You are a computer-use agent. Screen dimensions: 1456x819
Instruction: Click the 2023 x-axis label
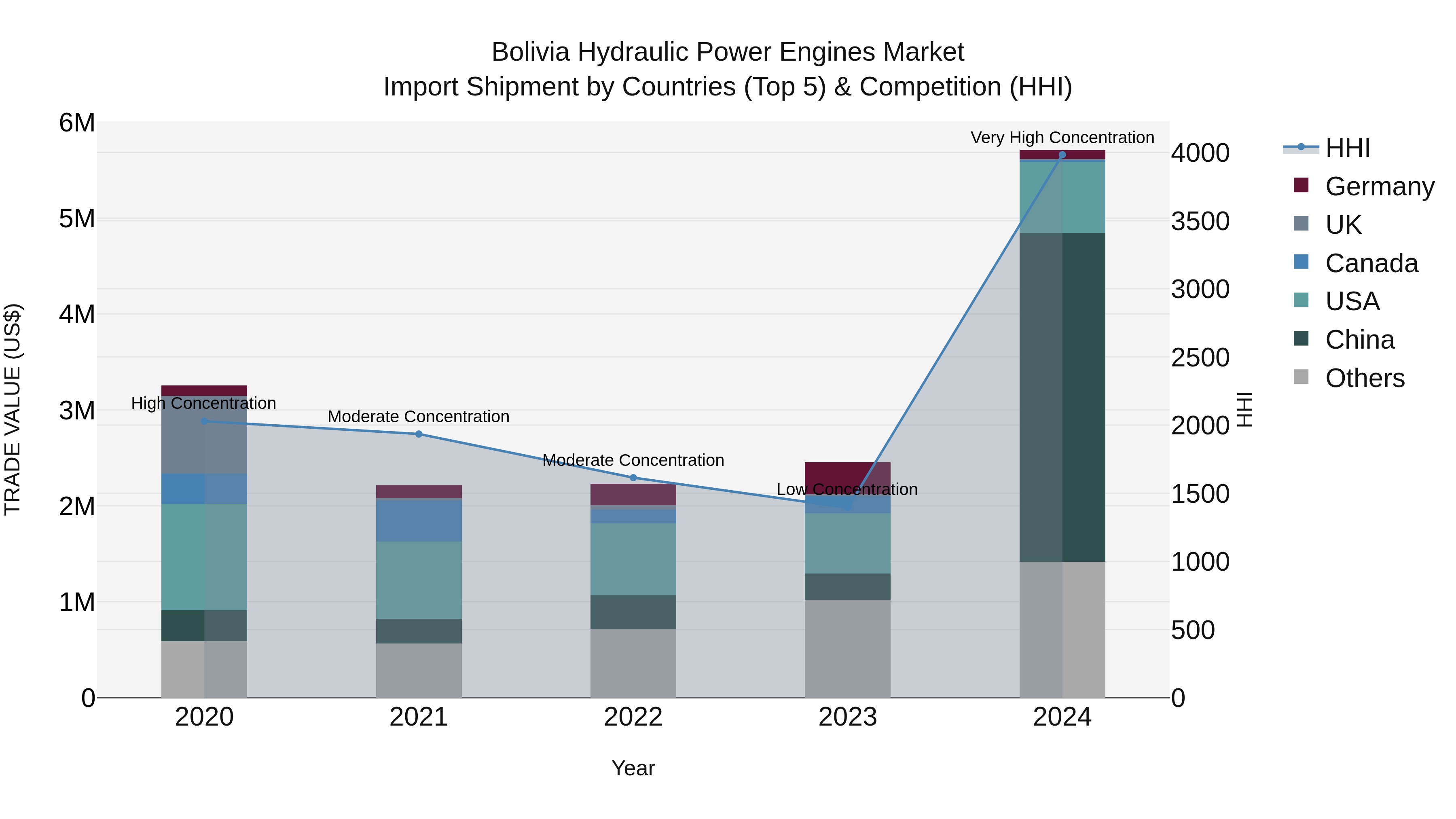847,717
